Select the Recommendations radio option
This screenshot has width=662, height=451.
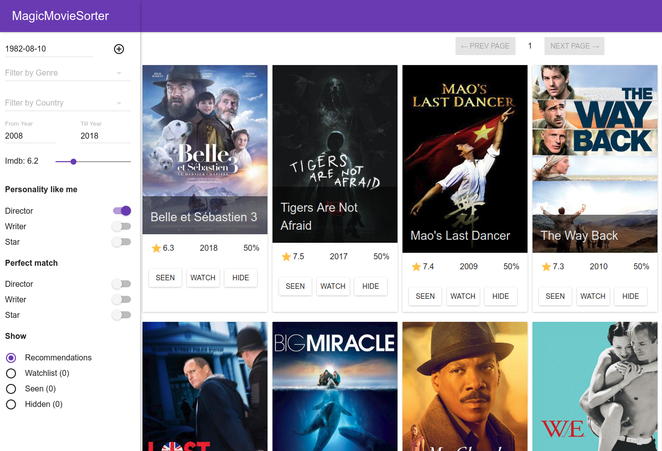point(11,358)
